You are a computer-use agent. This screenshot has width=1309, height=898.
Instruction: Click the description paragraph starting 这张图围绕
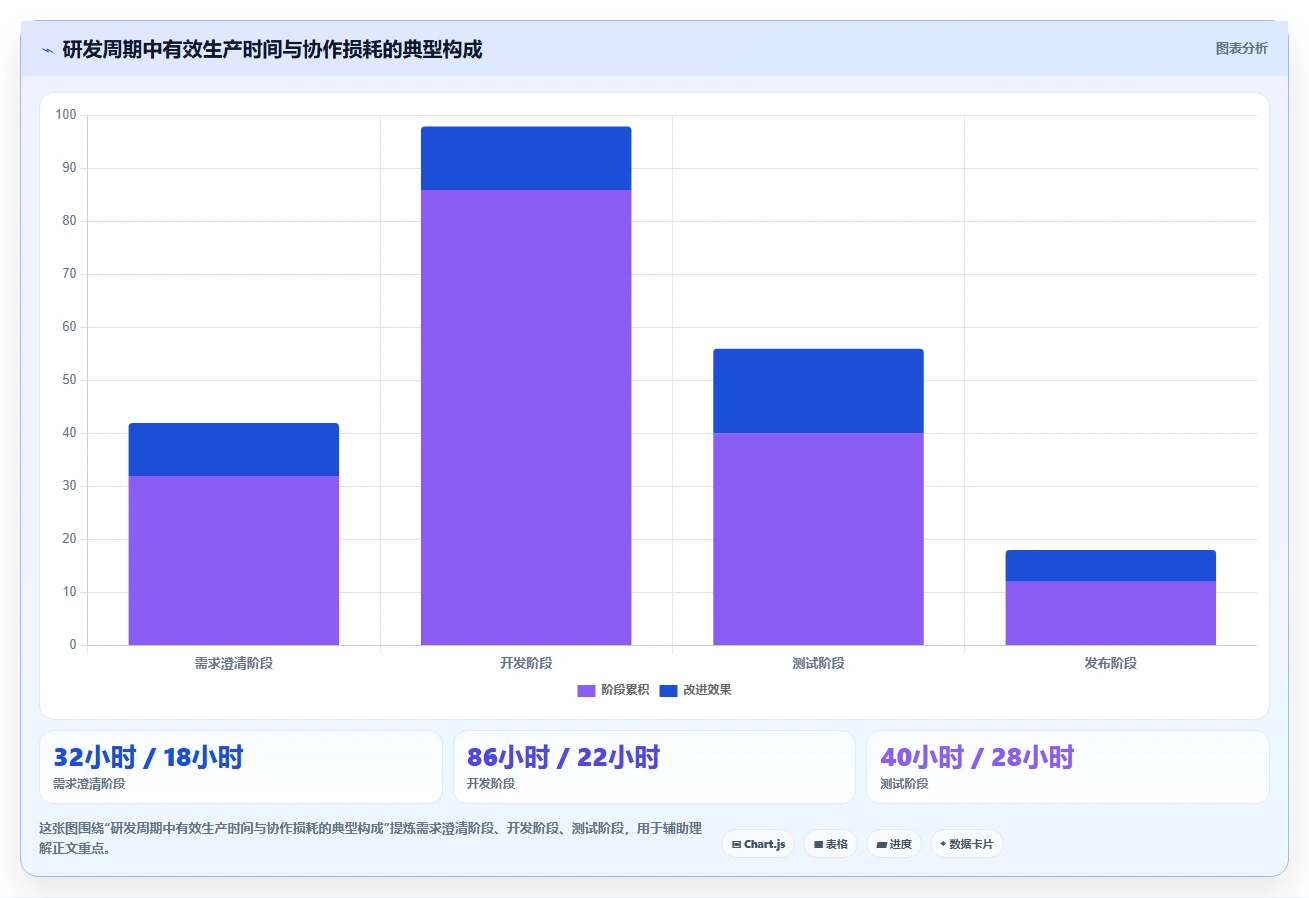370,838
